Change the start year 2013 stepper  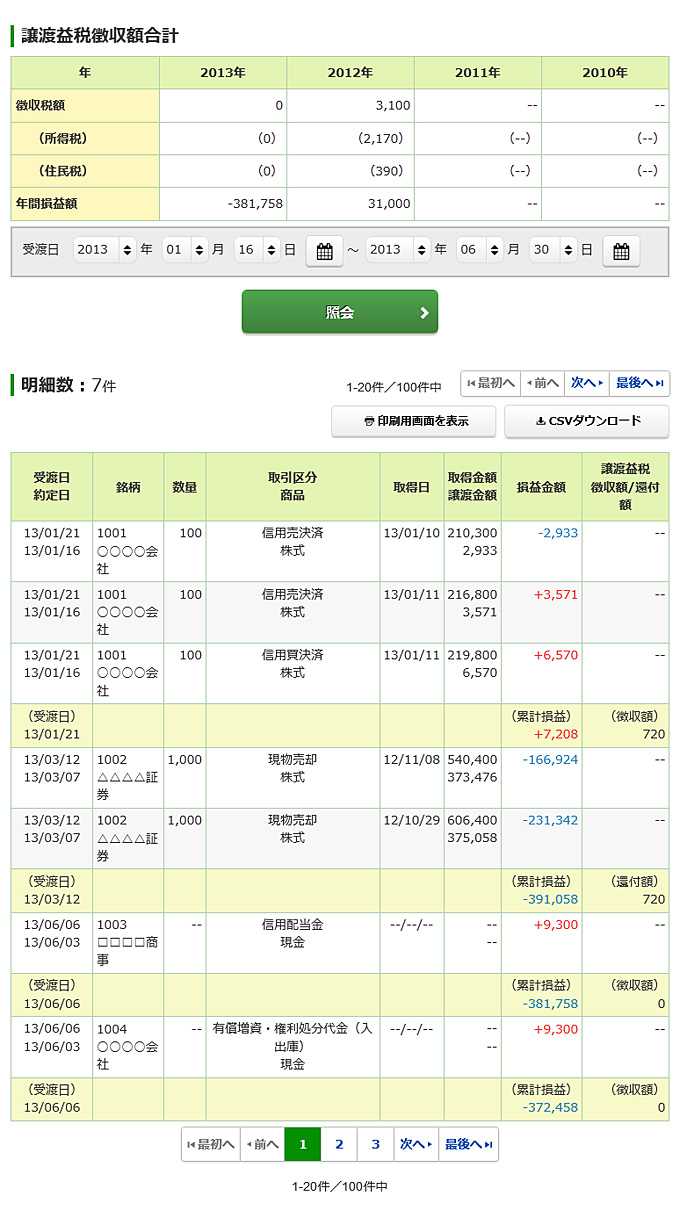pyautogui.click(x=105, y=250)
